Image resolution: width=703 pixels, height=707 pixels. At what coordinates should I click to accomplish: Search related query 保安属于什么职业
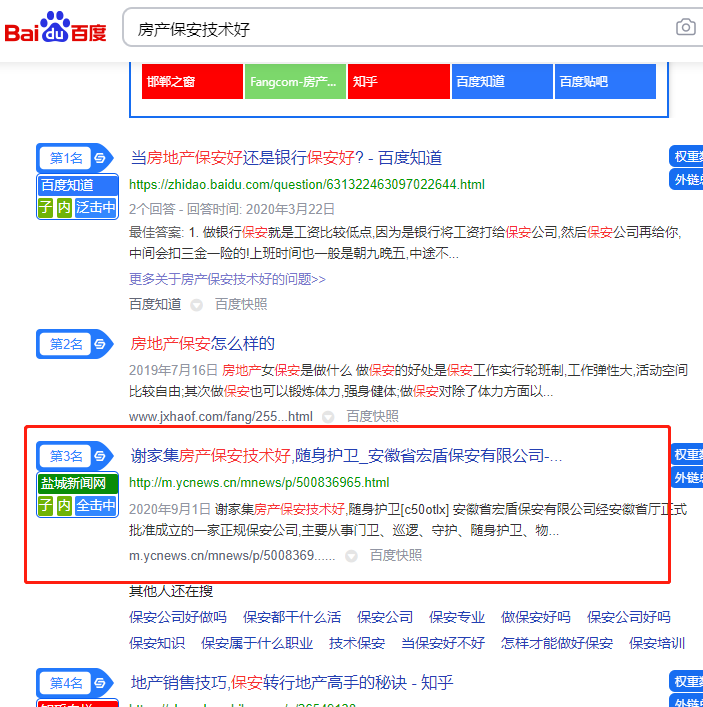(257, 643)
